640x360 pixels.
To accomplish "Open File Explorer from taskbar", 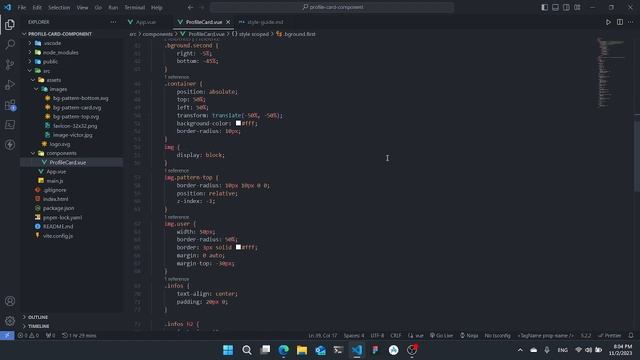I will [x=302, y=350].
